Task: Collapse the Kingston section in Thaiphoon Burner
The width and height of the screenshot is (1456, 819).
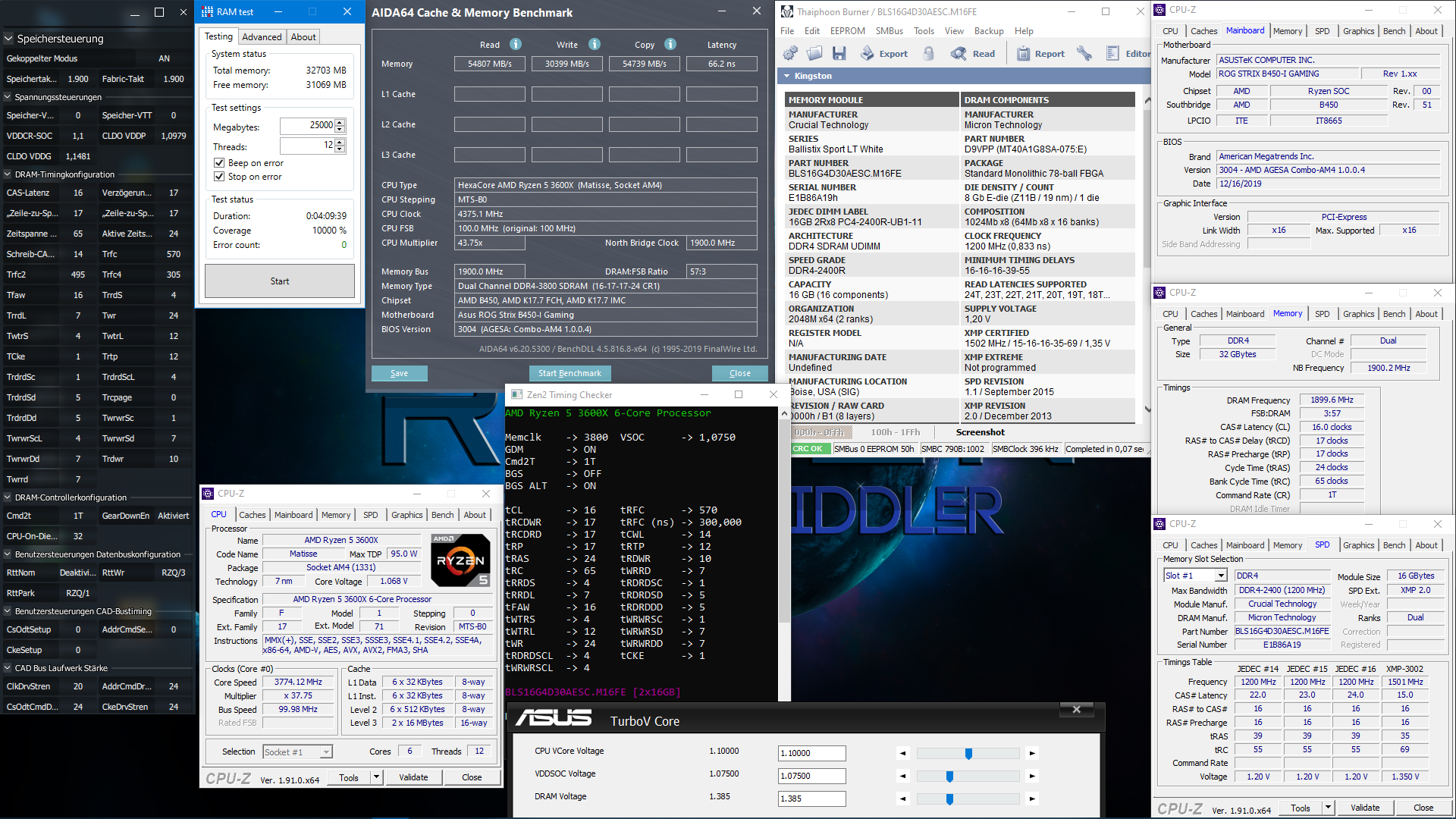Action: (x=786, y=76)
